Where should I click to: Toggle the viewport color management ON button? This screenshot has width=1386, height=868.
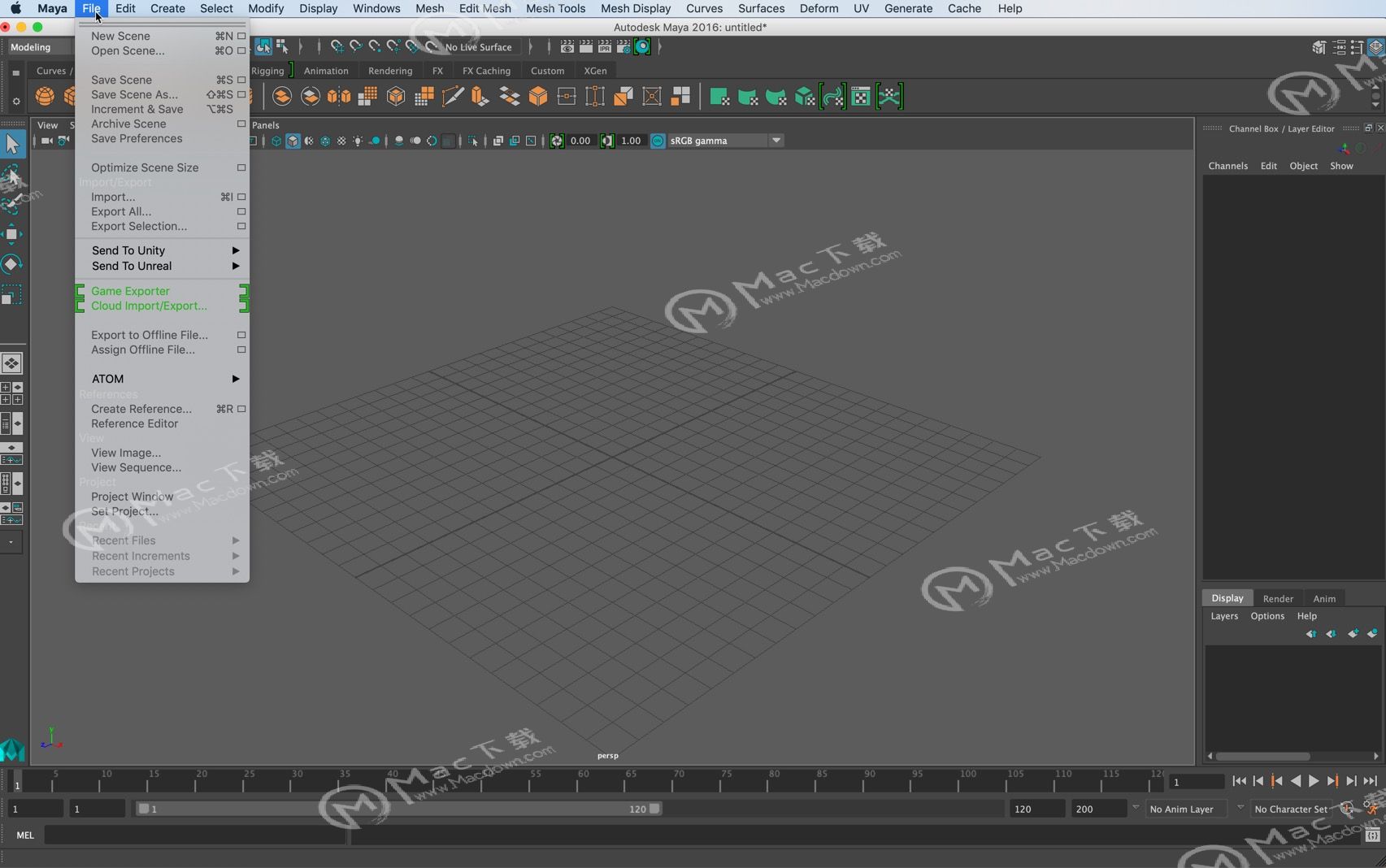click(658, 141)
